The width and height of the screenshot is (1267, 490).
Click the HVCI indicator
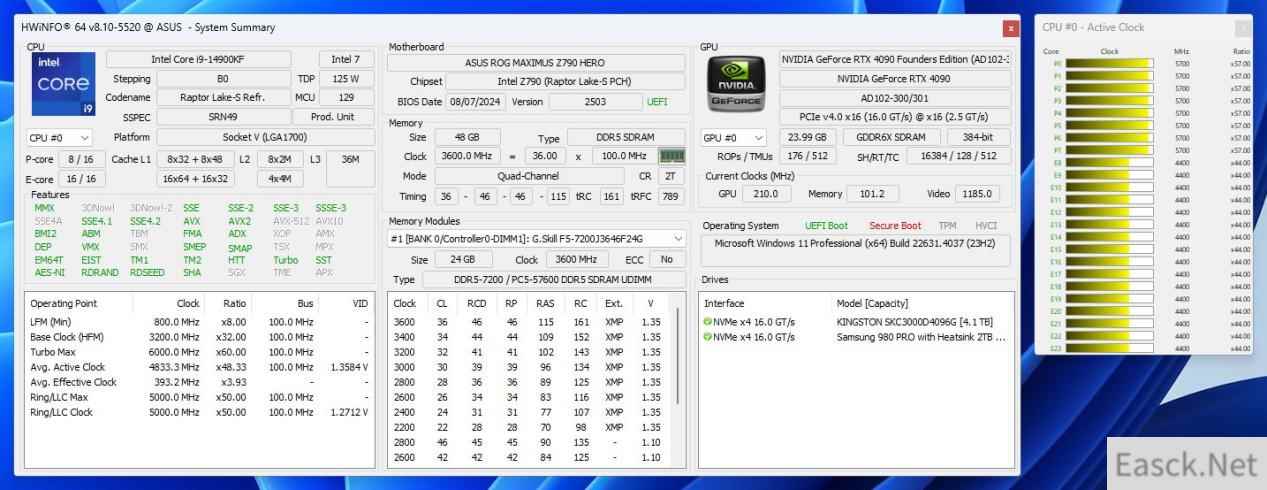pos(986,226)
